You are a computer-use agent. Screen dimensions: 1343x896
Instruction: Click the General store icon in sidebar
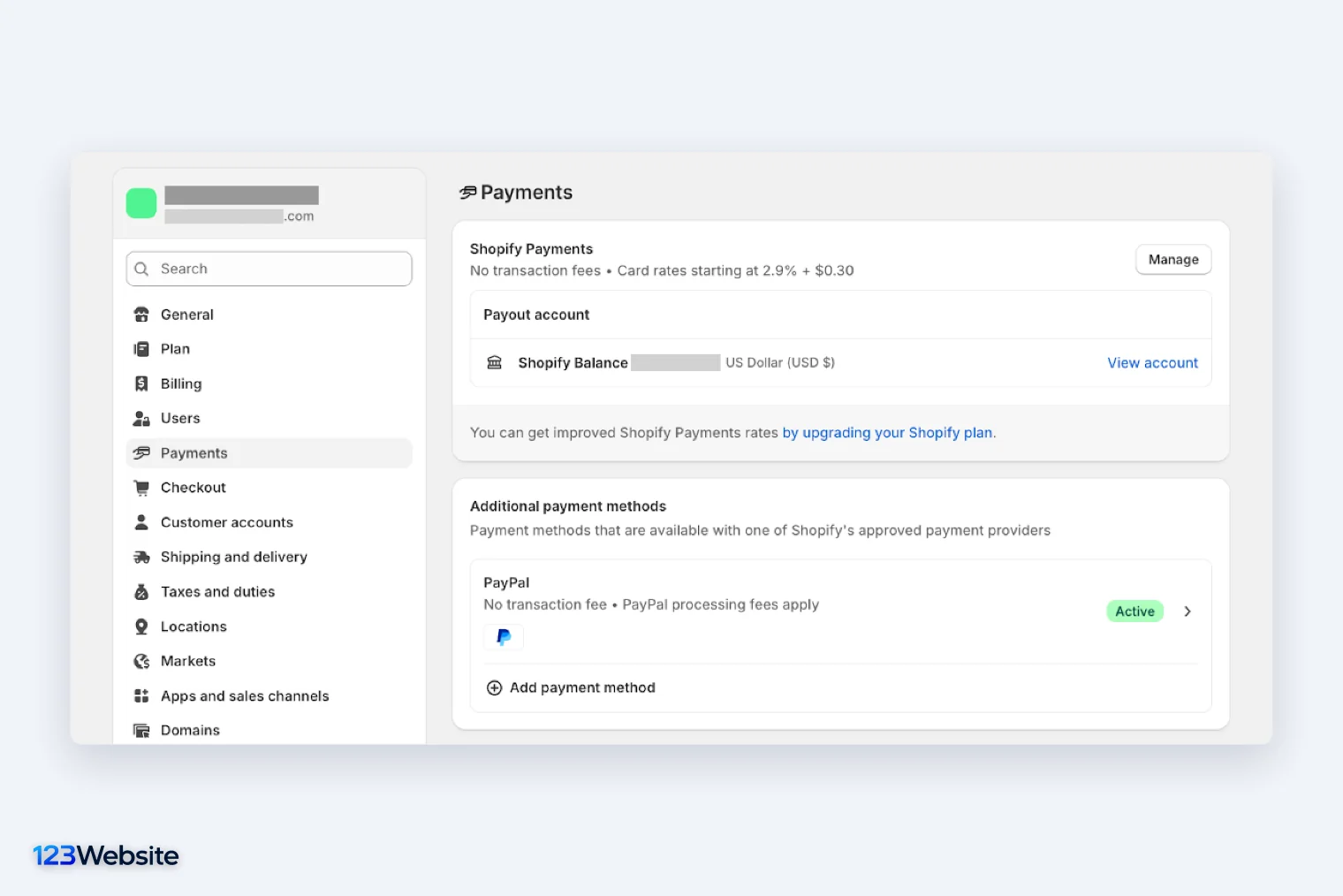(141, 315)
